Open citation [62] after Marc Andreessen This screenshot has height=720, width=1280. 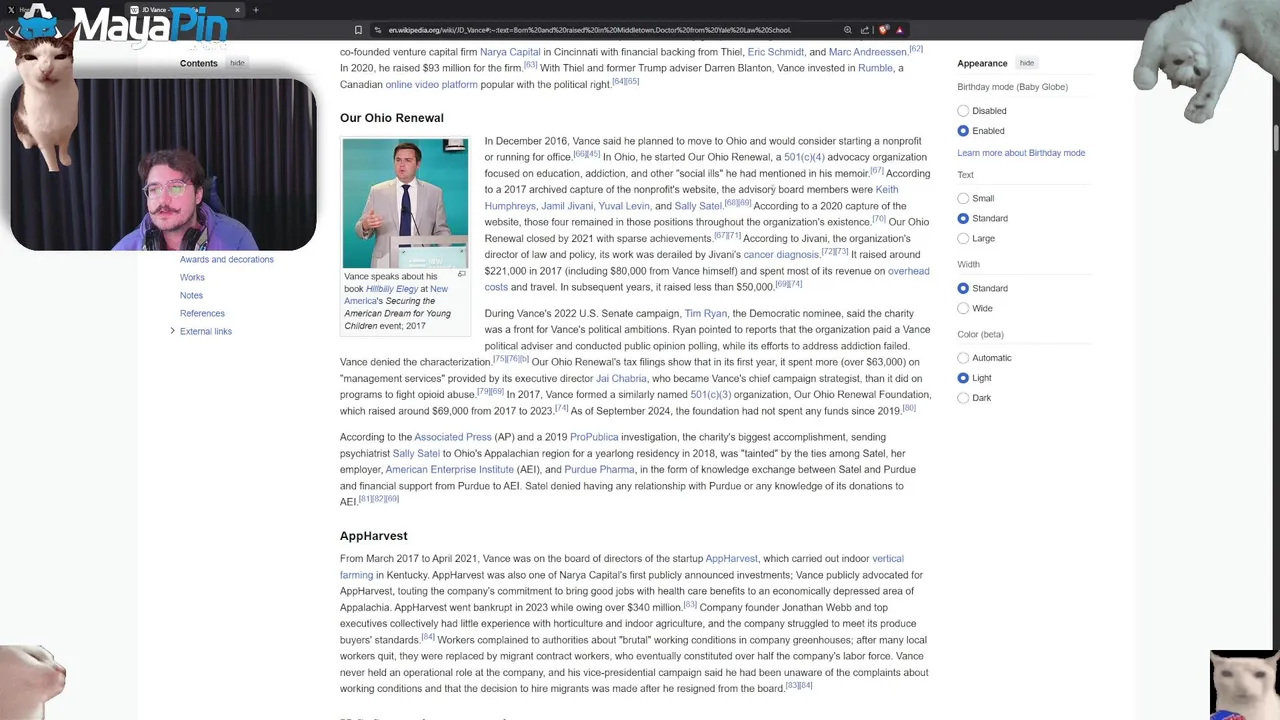(x=916, y=49)
